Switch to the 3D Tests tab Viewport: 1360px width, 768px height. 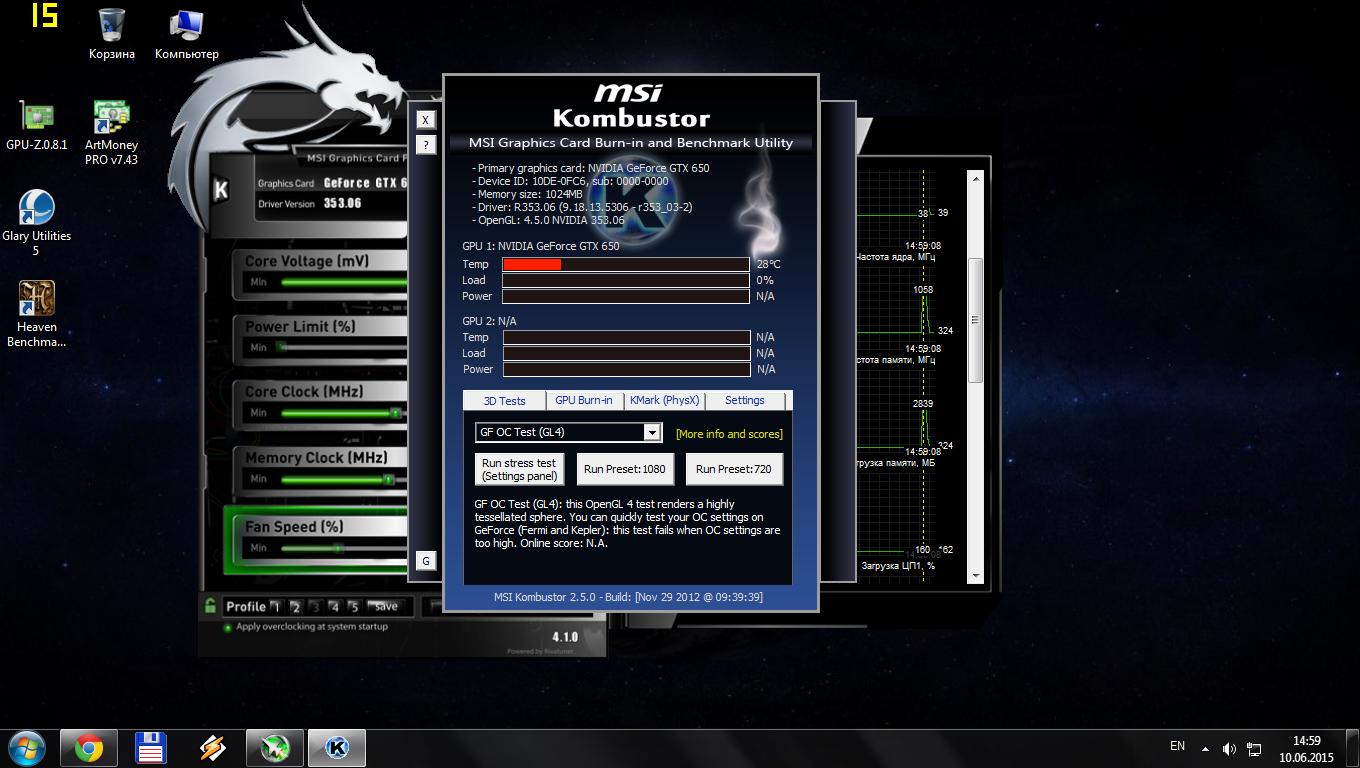coord(505,401)
